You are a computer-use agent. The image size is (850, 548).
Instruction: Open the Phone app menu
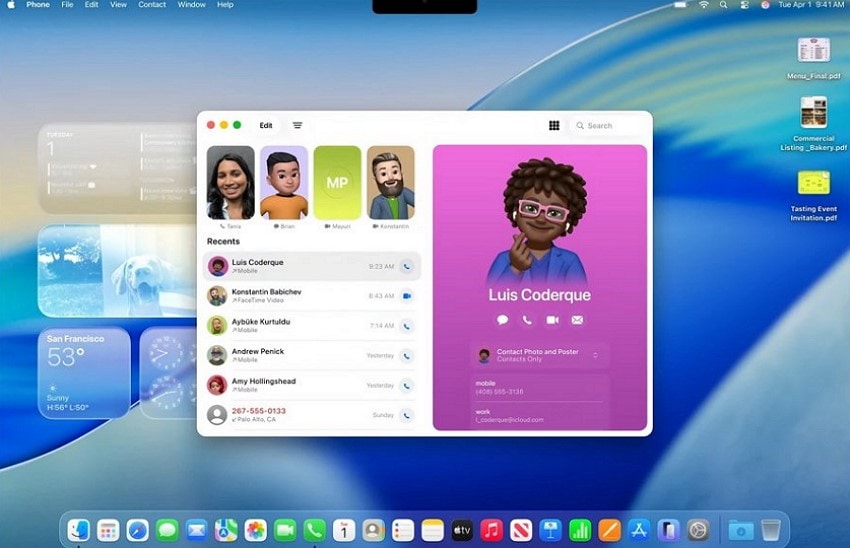coord(38,4)
